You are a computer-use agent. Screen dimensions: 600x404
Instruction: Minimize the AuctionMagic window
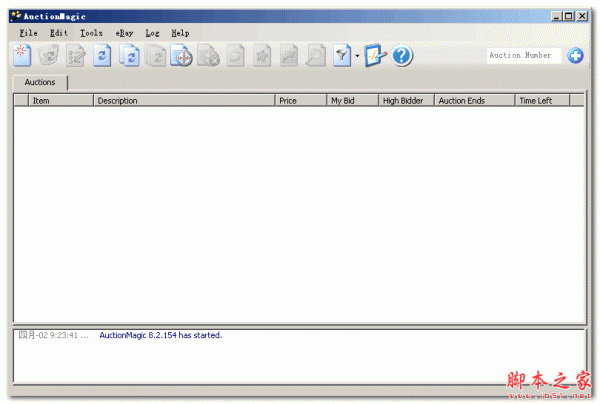tap(556, 16)
